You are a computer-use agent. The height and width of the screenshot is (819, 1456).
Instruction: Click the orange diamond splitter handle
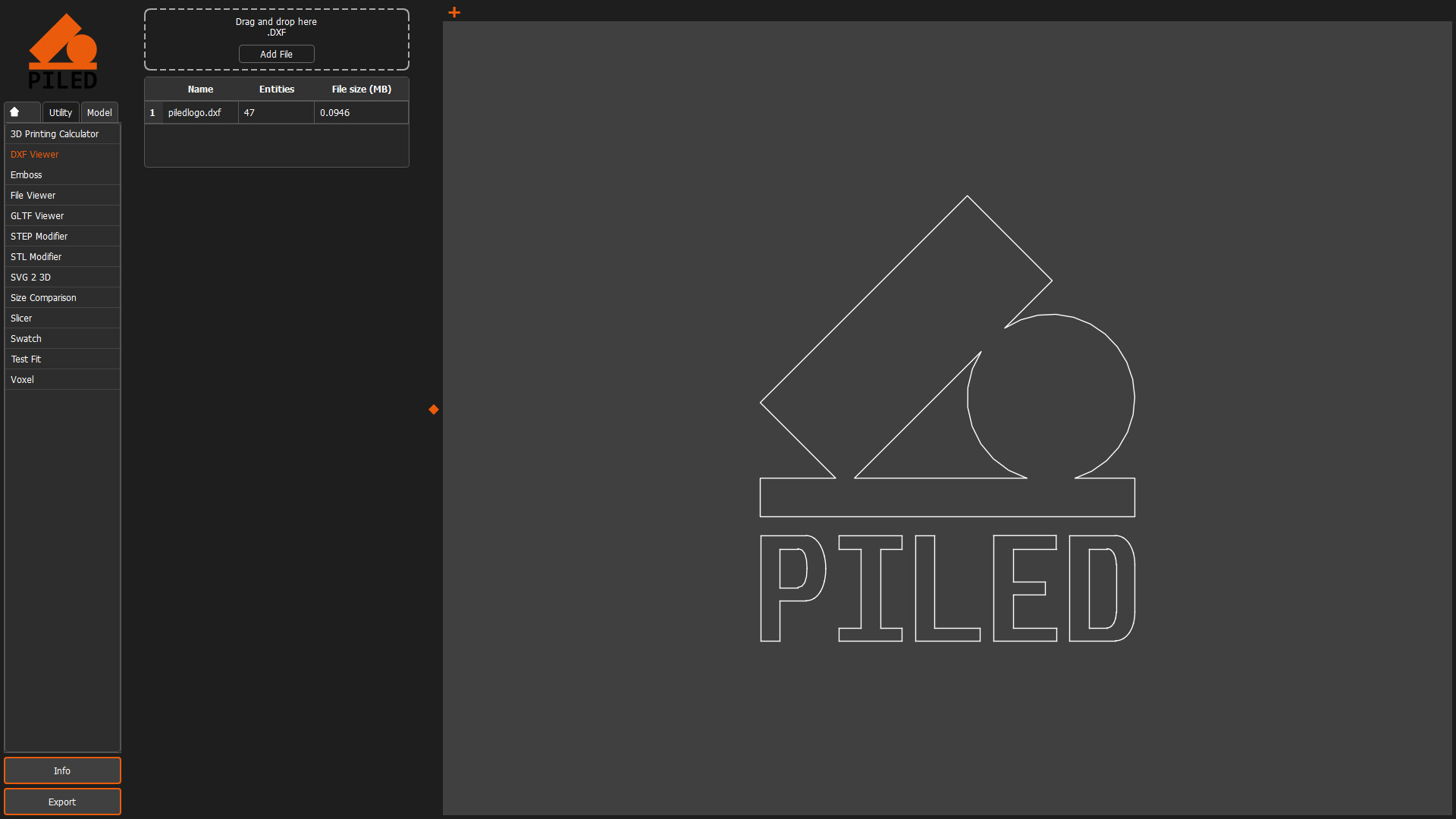pyautogui.click(x=433, y=409)
